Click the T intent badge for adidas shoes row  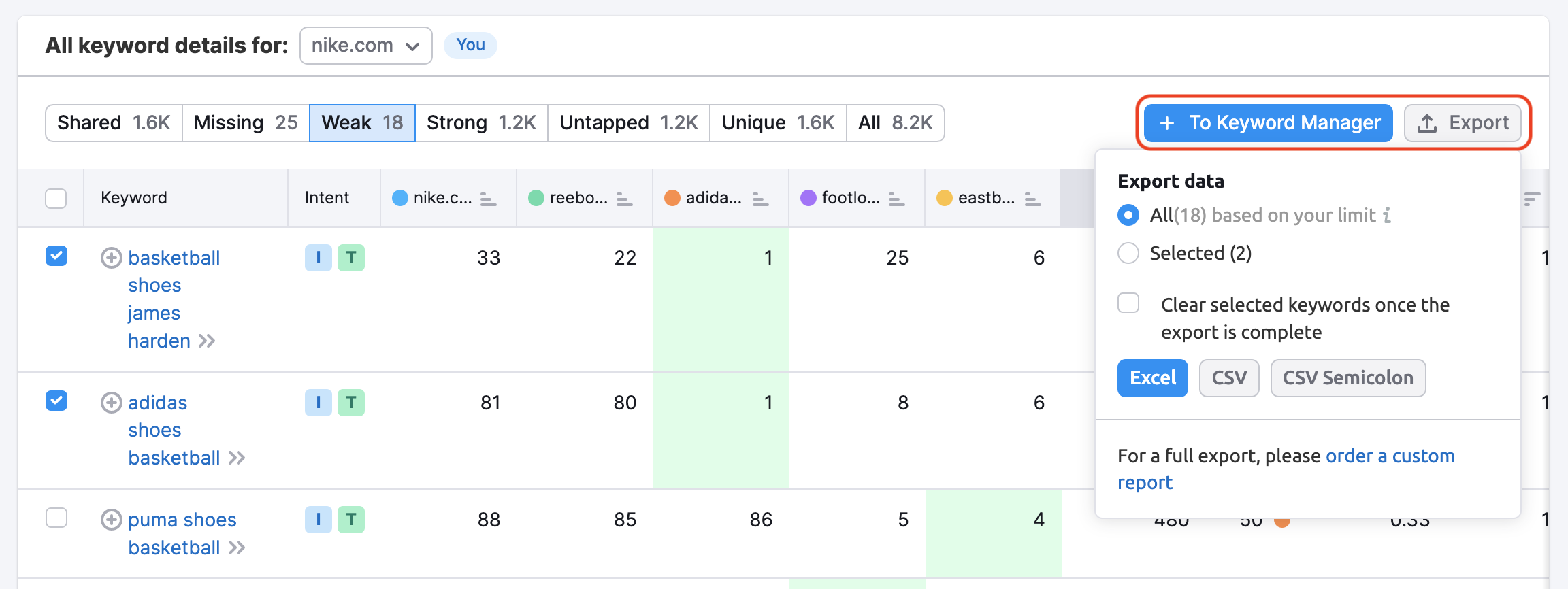point(351,403)
